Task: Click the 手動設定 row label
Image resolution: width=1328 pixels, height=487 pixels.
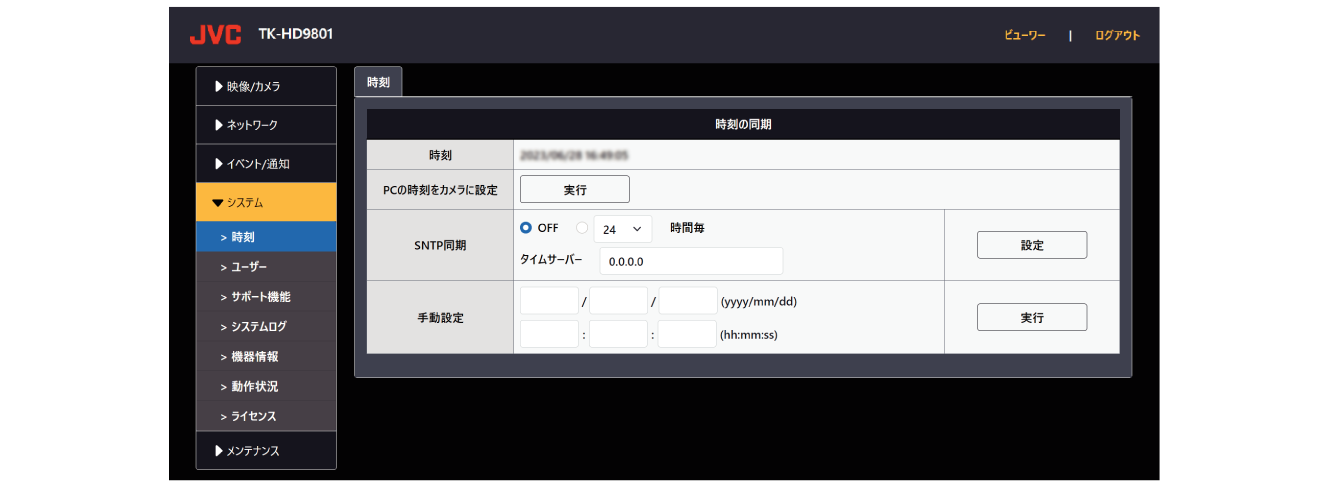Action: click(x=441, y=318)
